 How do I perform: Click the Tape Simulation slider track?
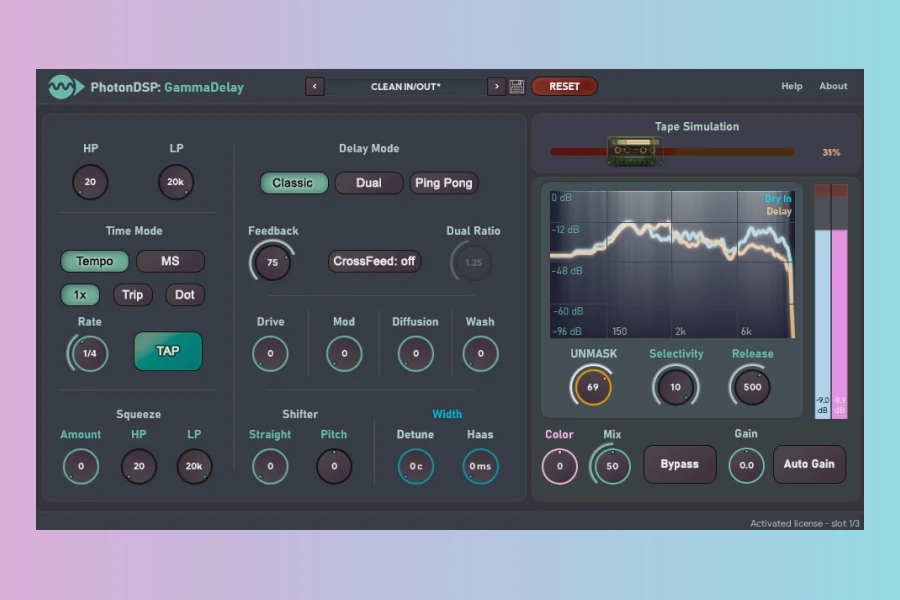coord(672,152)
